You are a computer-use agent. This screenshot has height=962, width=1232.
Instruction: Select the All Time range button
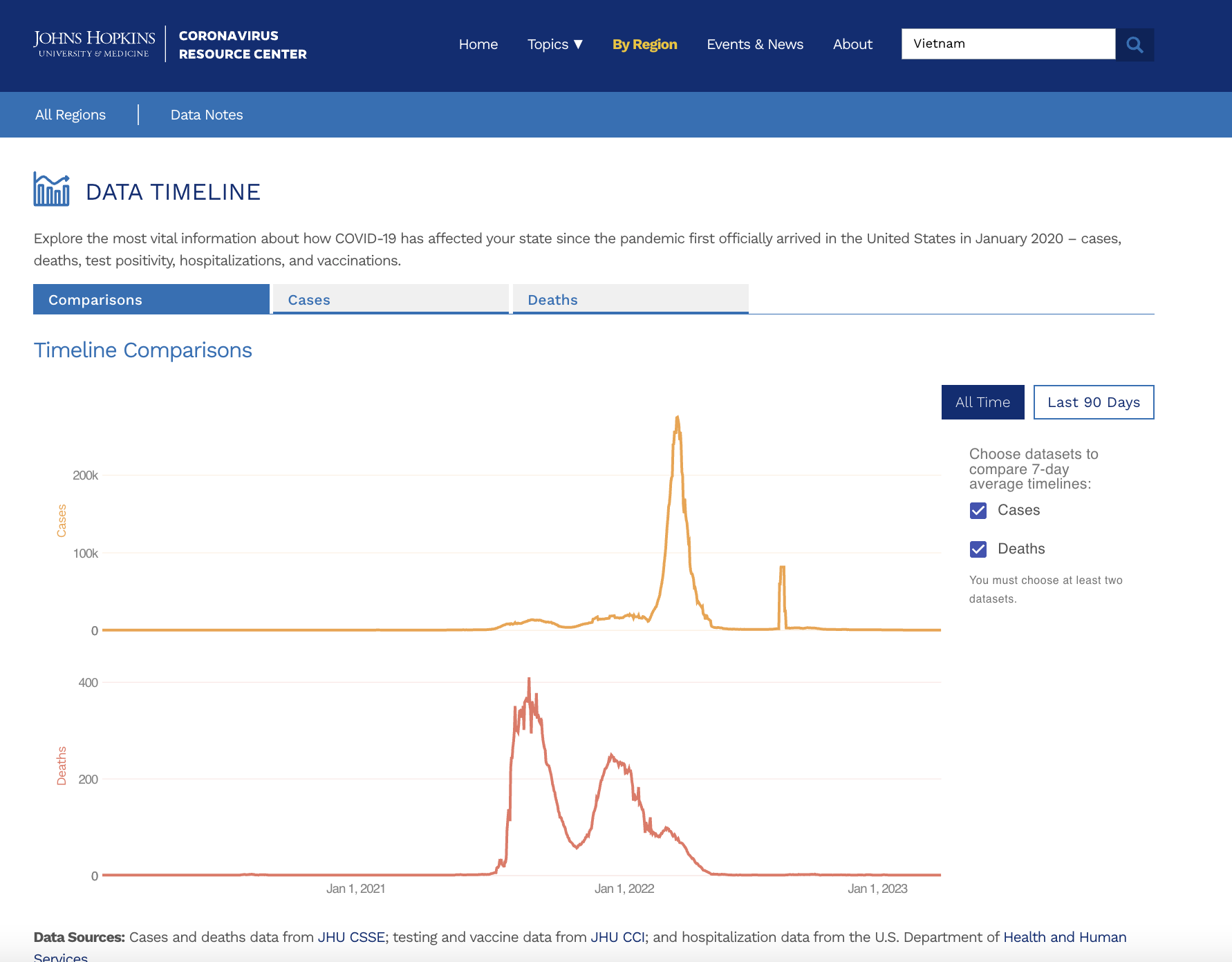click(982, 402)
